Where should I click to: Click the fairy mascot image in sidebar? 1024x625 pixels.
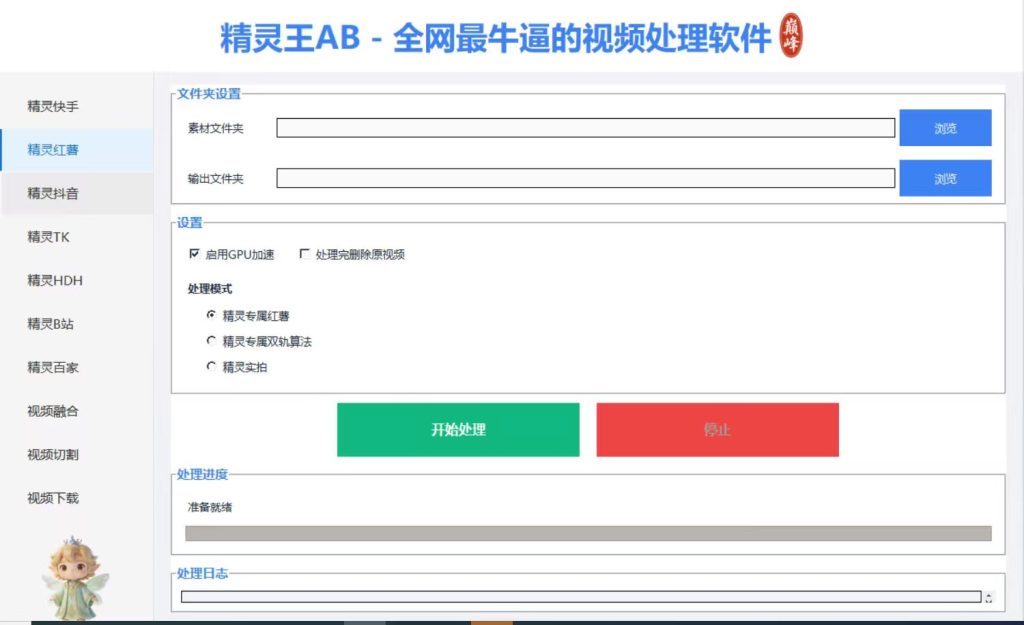tap(74, 578)
